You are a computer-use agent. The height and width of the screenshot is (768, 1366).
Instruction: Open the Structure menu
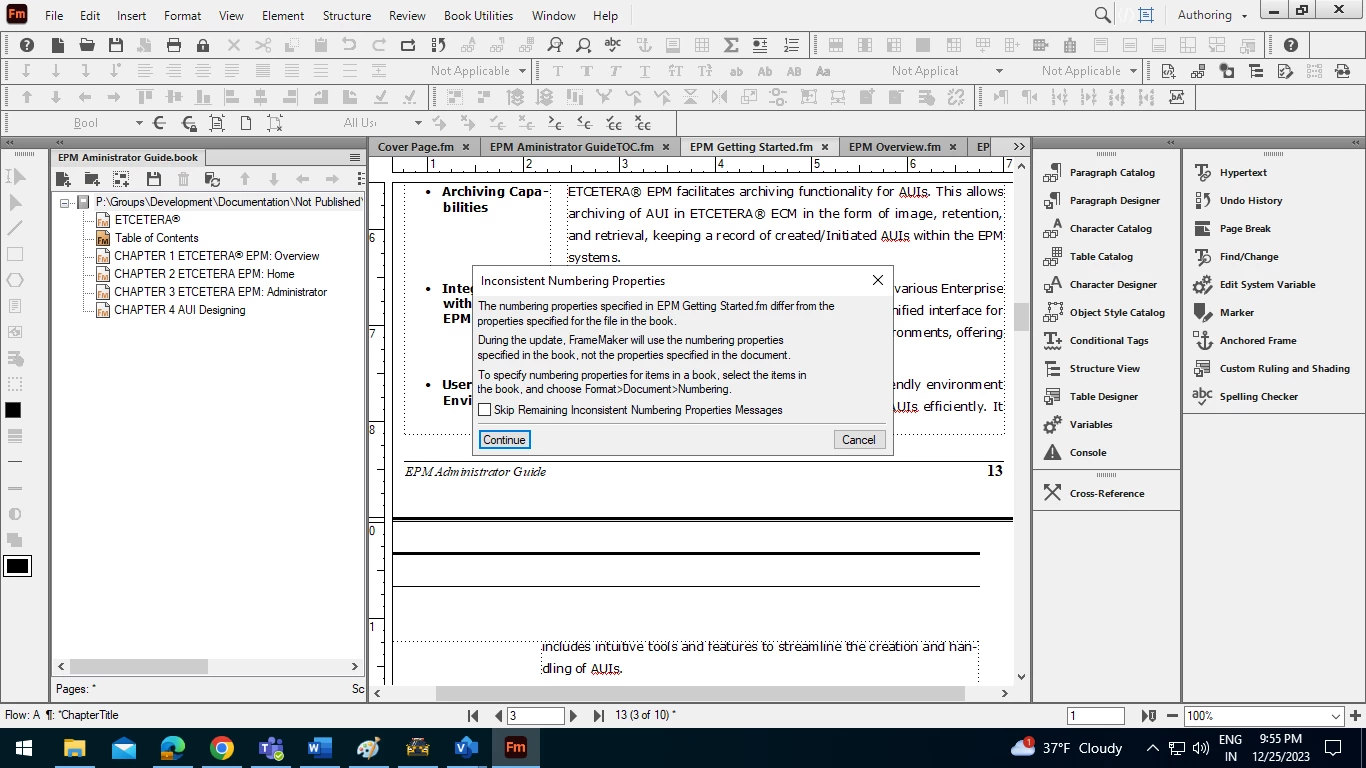[x=347, y=16]
